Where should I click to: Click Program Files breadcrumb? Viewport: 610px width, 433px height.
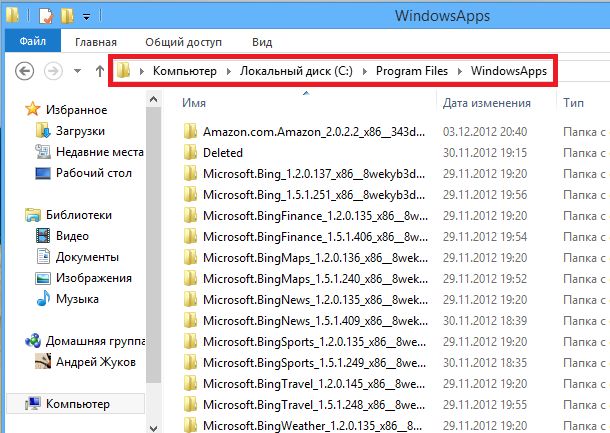(412, 71)
